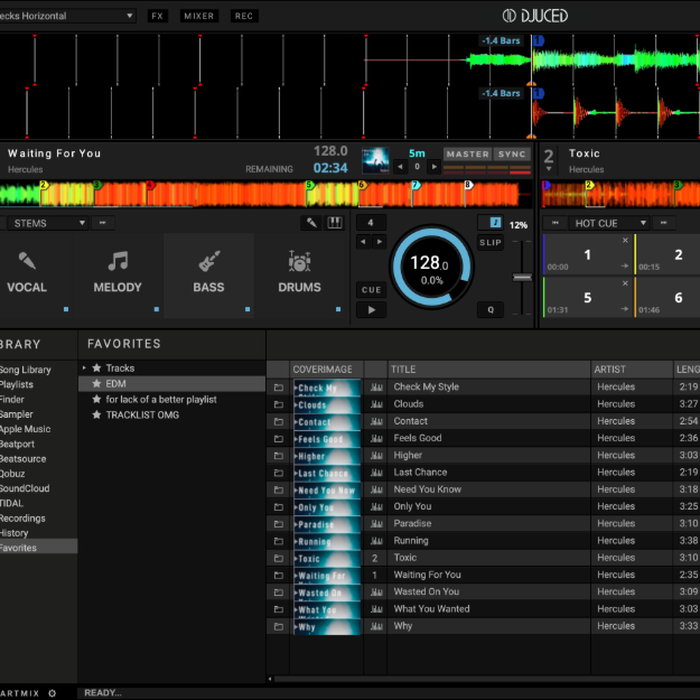Shift key up with right arrow near 5m

pyautogui.click(x=433, y=167)
